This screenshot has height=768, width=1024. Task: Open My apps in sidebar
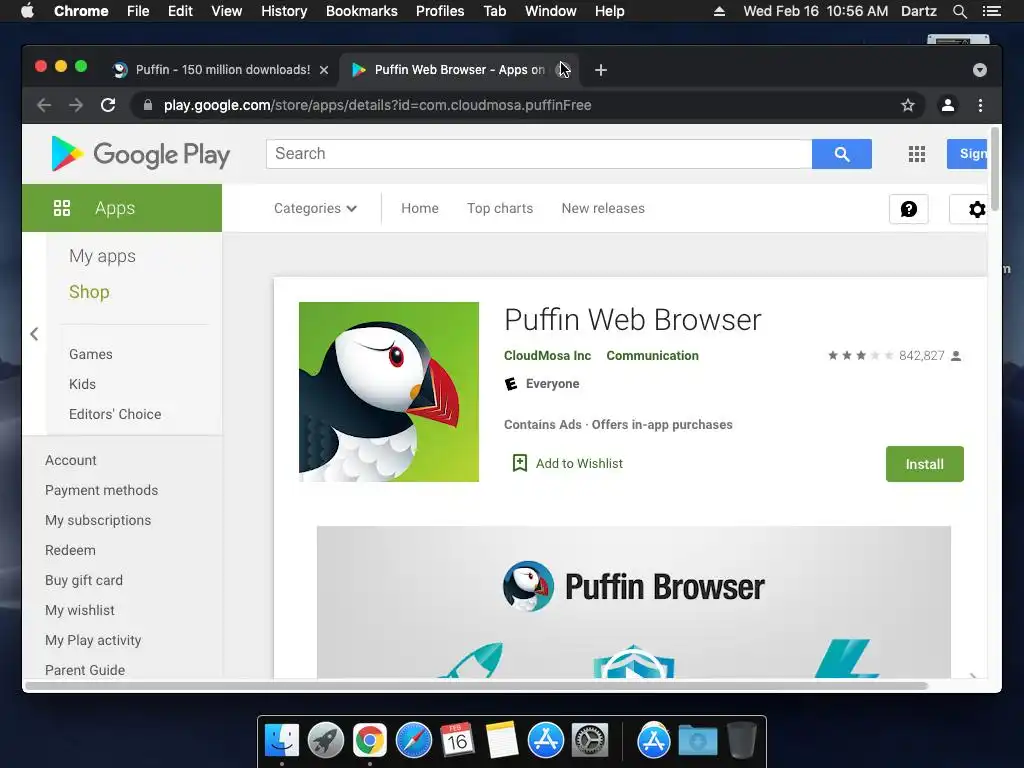pyautogui.click(x=103, y=256)
